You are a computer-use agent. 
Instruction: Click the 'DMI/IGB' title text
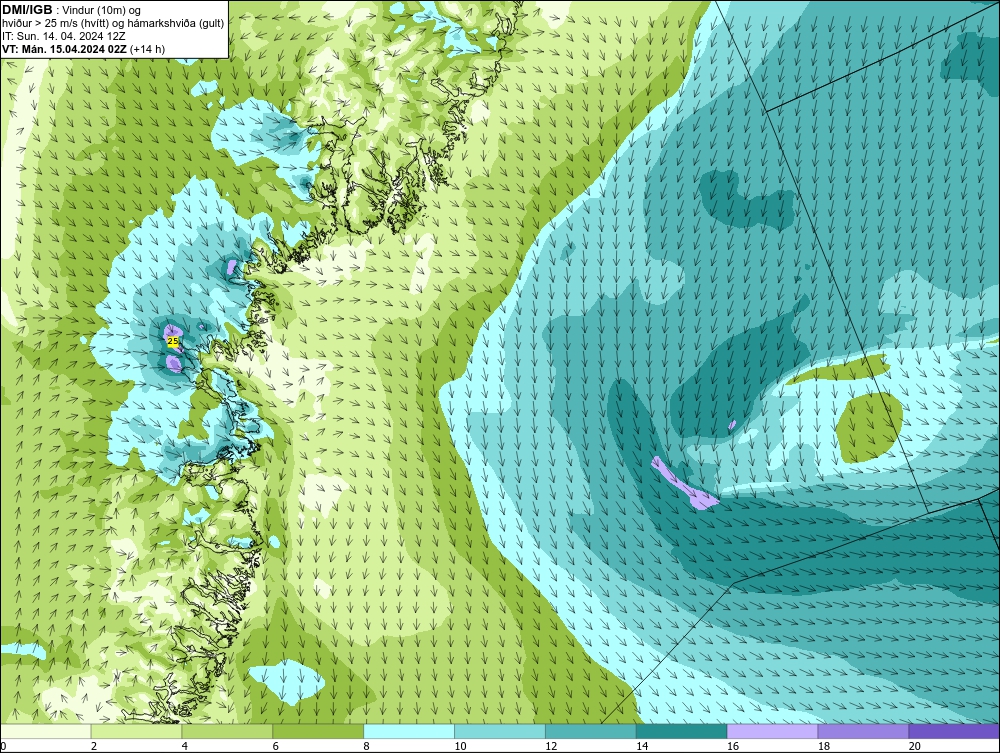coord(27,10)
